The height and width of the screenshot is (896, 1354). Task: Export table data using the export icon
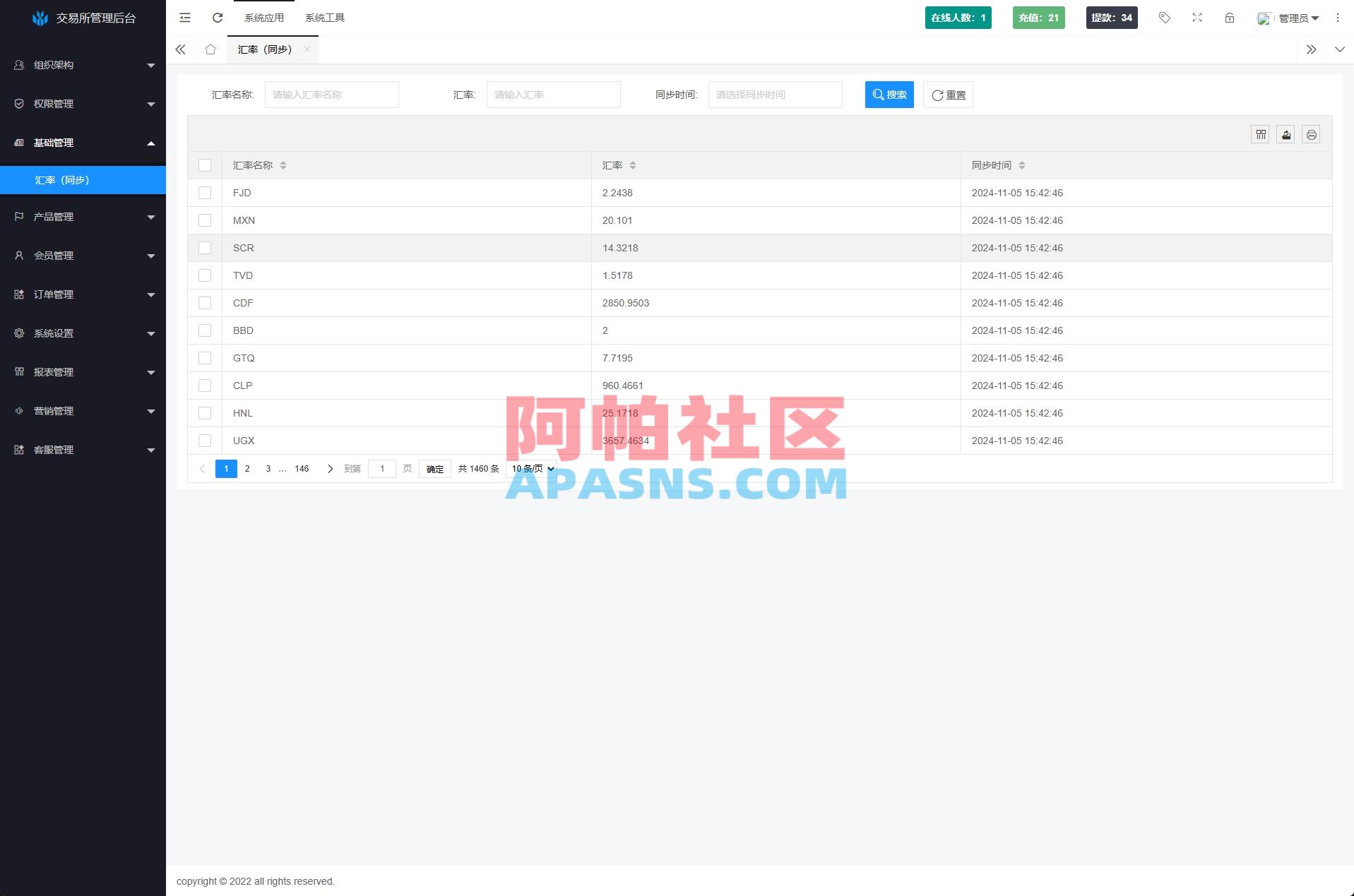pos(1285,134)
